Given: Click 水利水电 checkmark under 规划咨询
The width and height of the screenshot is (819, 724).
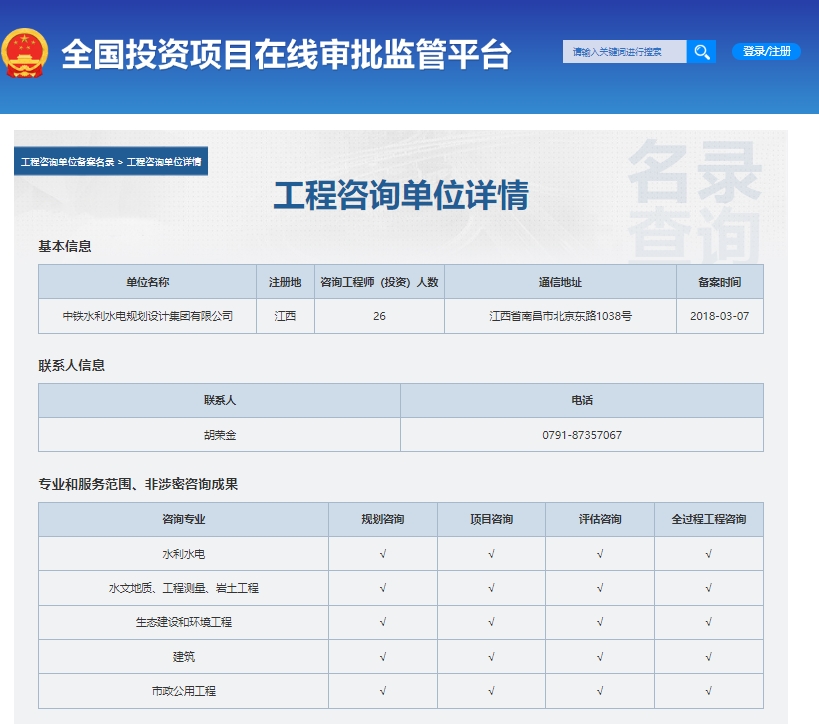Looking at the screenshot, I should coord(383,554).
